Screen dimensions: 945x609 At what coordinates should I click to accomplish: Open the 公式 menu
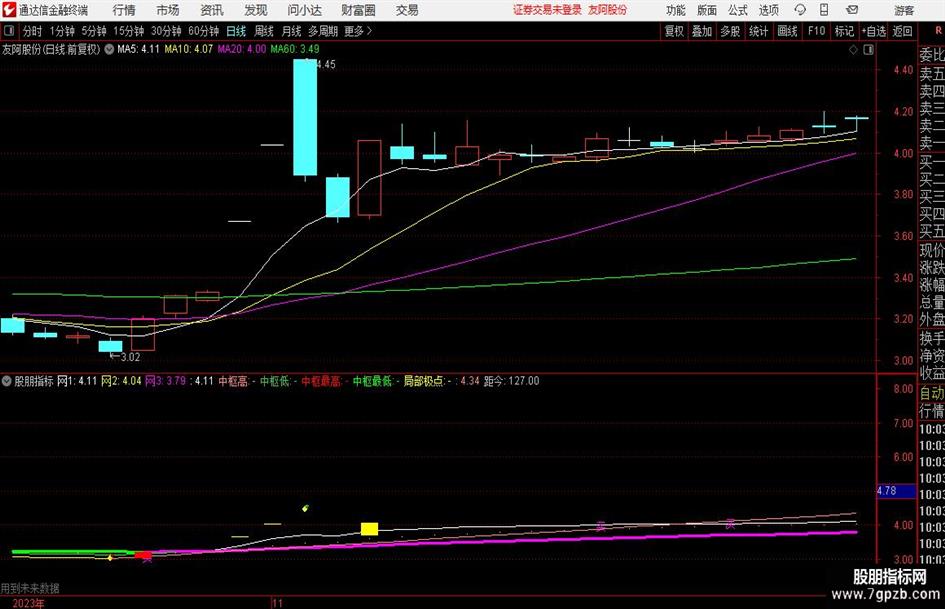[737, 10]
